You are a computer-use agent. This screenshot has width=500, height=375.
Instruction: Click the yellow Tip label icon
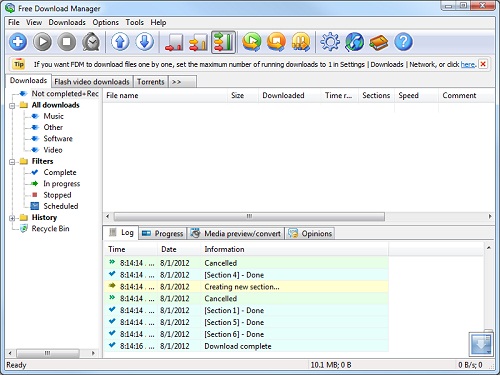[x=19, y=64]
